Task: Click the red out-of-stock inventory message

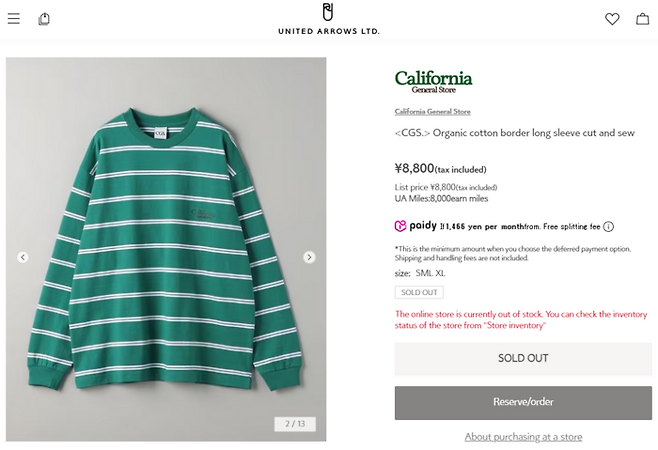Action: 520,319
